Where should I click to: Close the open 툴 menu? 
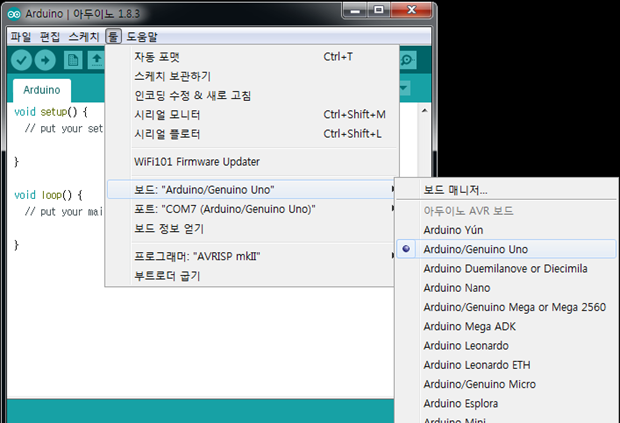point(113,37)
